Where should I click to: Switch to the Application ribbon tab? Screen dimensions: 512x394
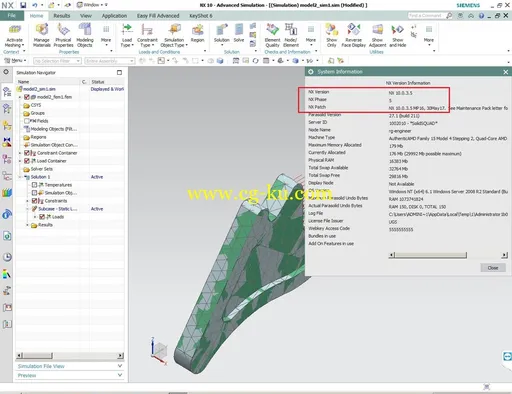point(114,16)
